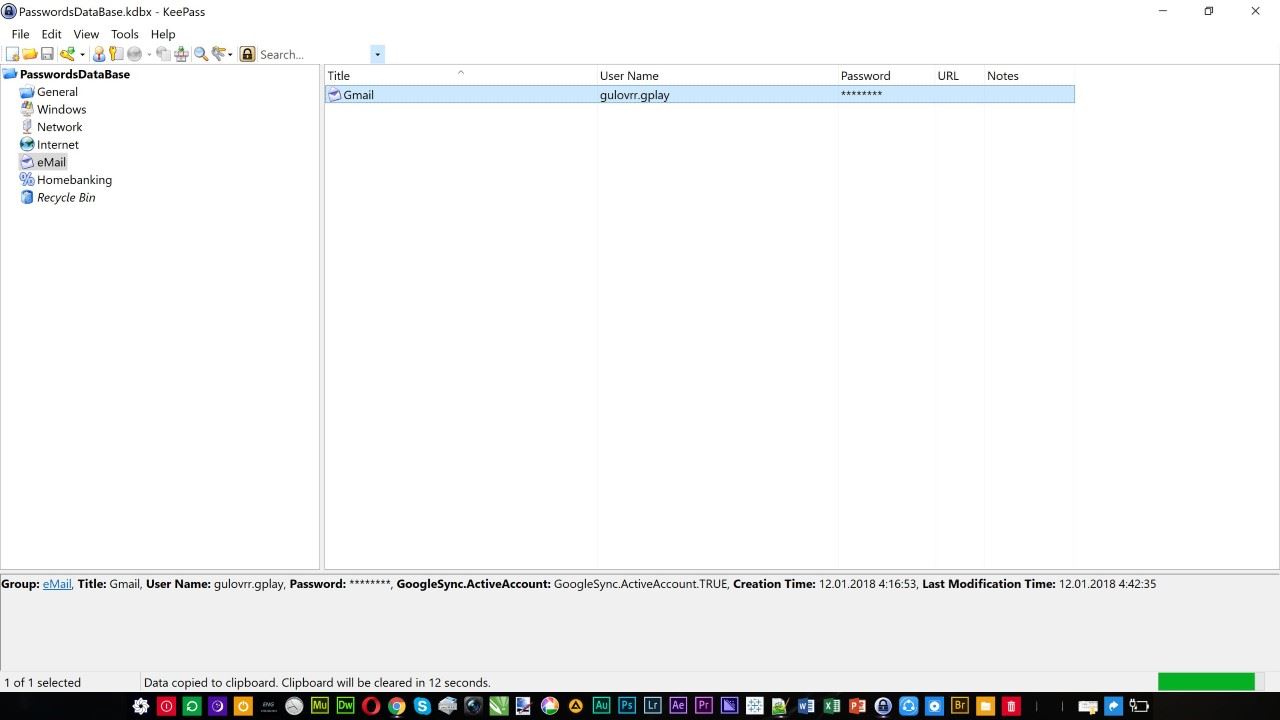Image resolution: width=1280 pixels, height=720 pixels.
Task: Open the Search box dropdown arrow
Action: (377, 54)
